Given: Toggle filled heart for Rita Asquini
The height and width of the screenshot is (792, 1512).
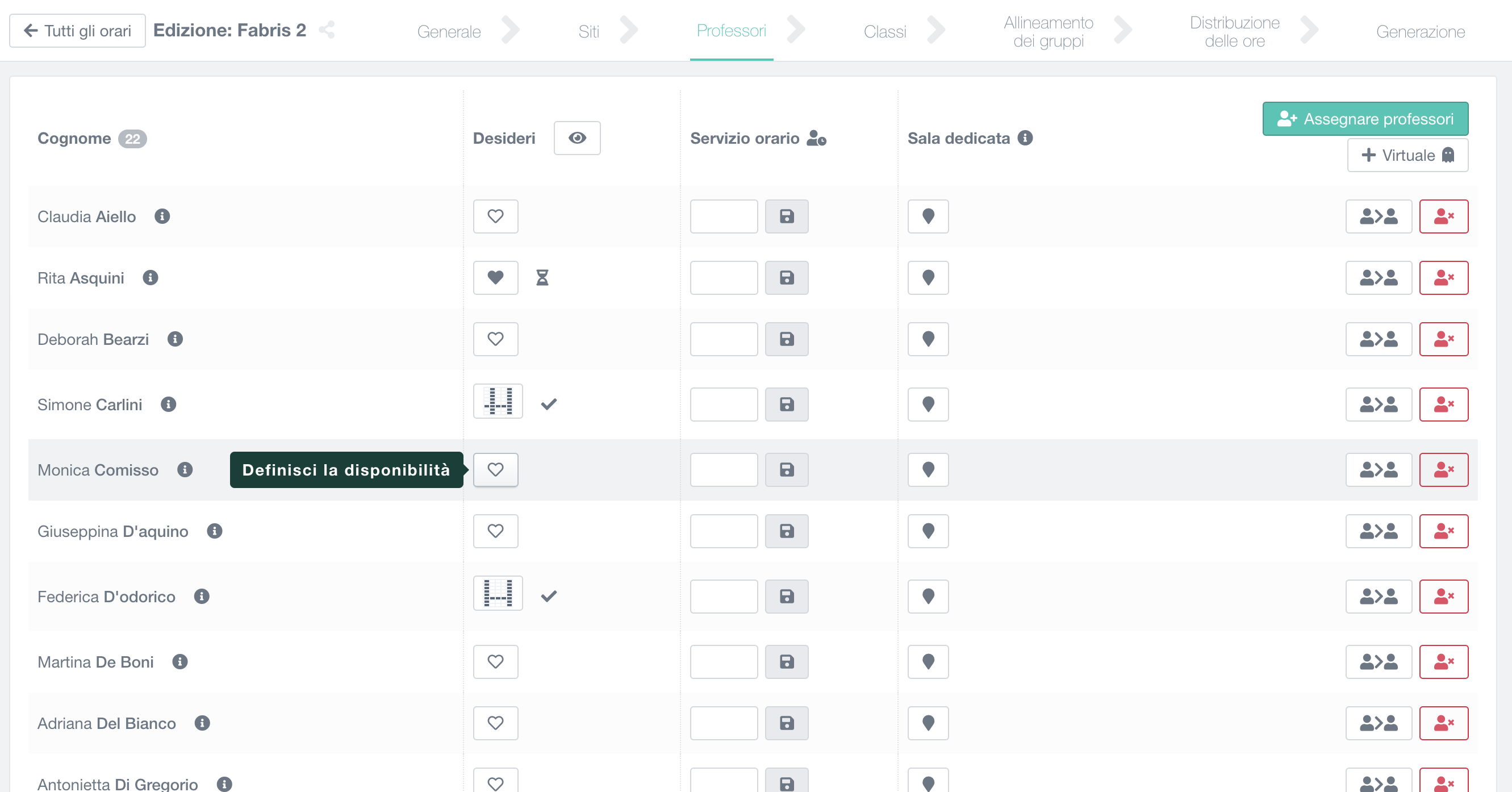Looking at the screenshot, I should (x=495, y=278).
